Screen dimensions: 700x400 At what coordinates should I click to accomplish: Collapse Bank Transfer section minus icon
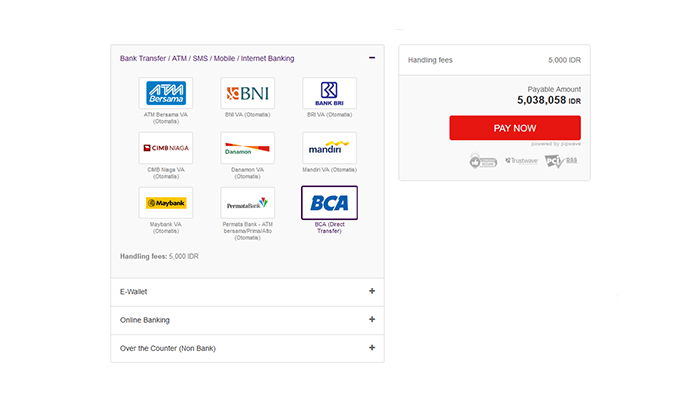click(372, 58)
